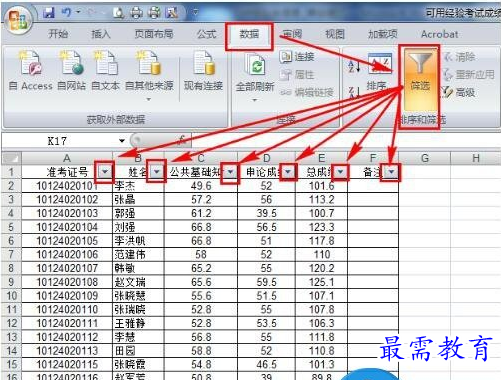Viewport: 501px width, 380px height.
Task: Open the 页面布局 ribbon tab
Action: point(154,34)
